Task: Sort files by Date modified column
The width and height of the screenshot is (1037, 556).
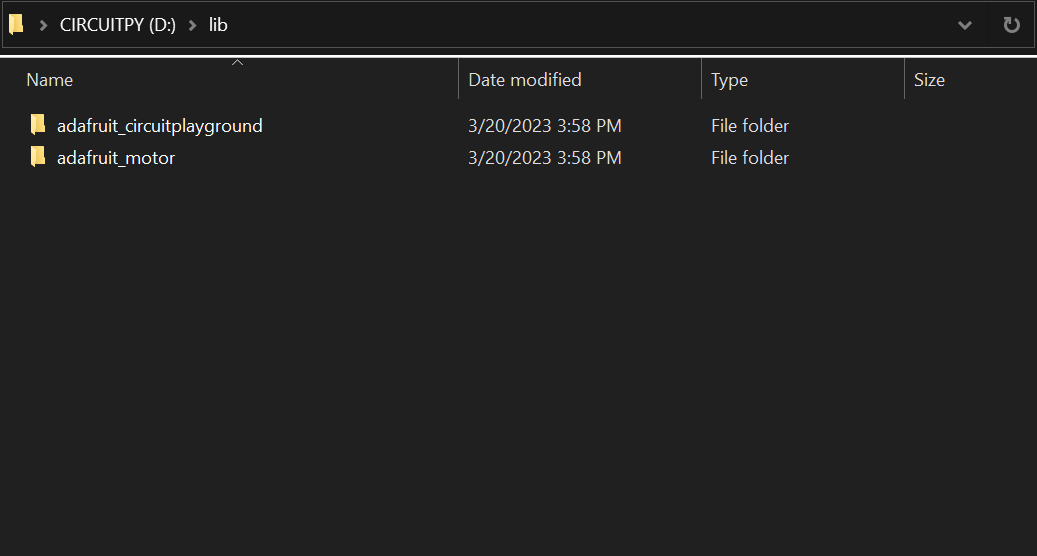Action: [x=525, y=80]
